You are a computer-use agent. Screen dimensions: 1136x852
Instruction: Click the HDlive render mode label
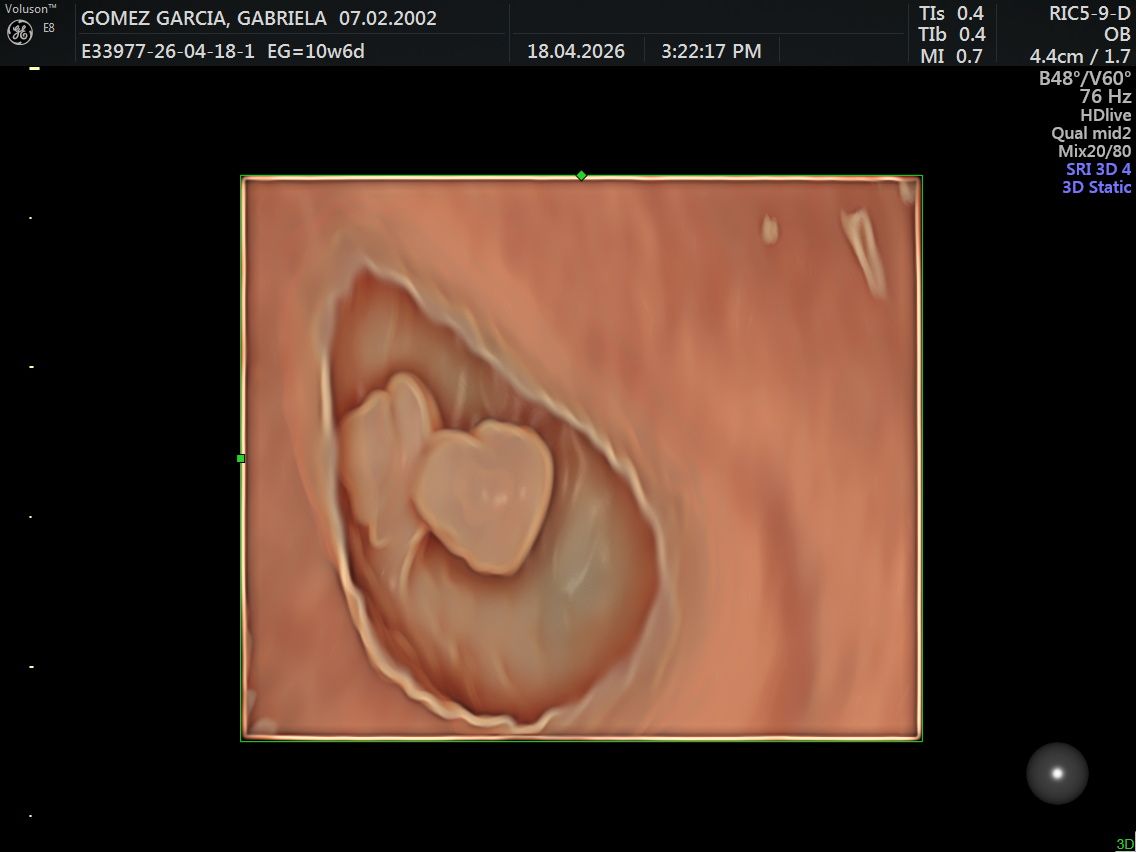[1106, 115]
